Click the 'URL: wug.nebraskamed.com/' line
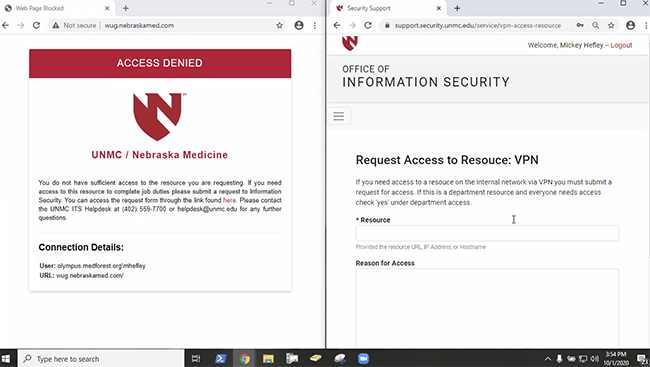Viewport: 650px width, 367px height. [x=82, y=275]
